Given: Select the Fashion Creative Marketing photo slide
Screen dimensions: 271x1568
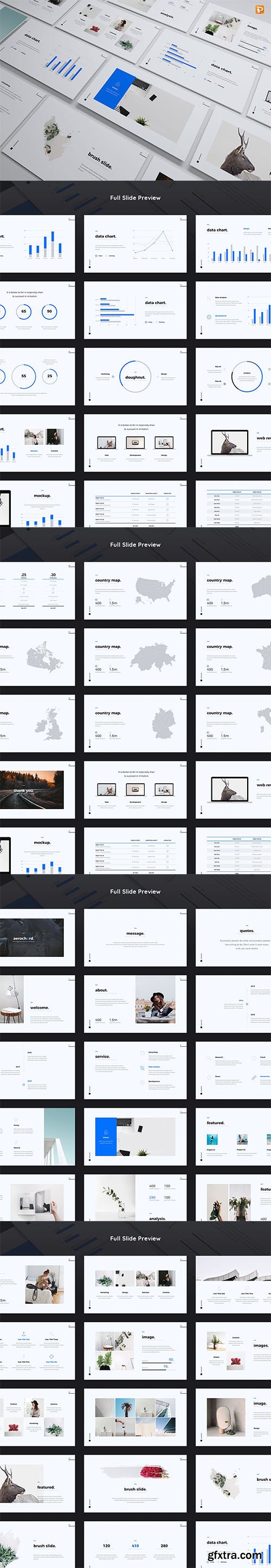Looking at the screenshot, I should [38, 1418].
